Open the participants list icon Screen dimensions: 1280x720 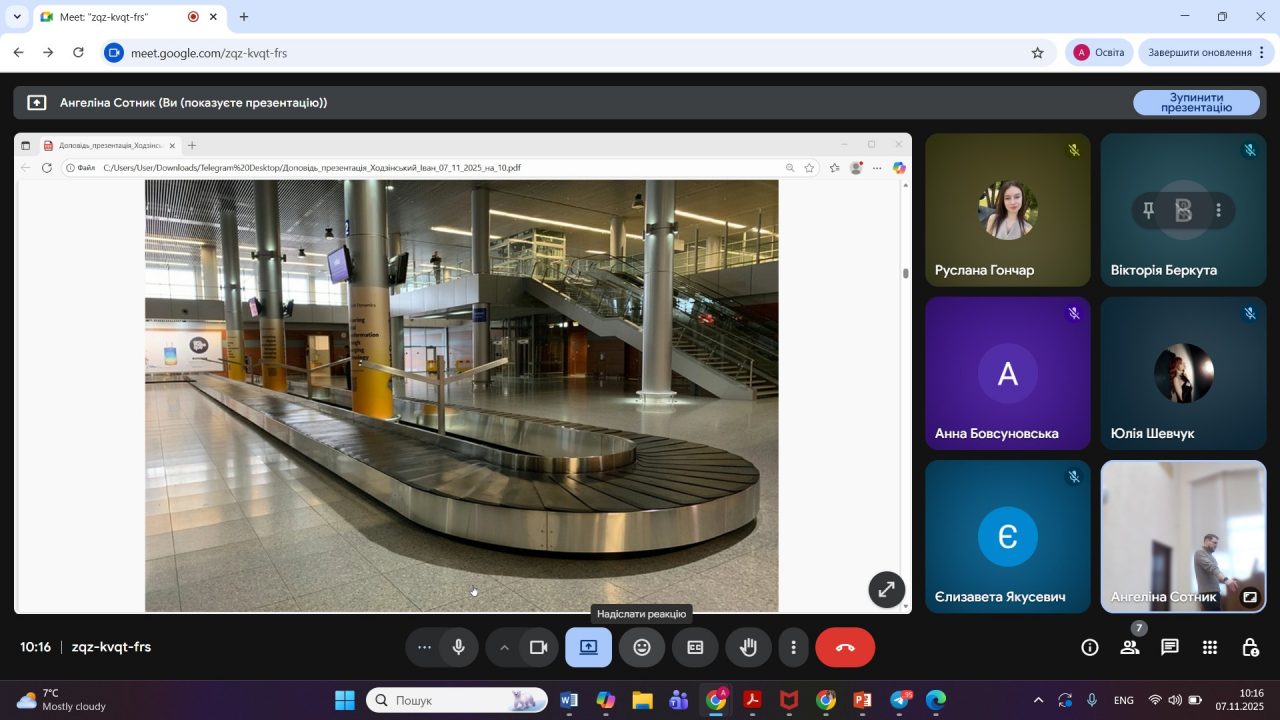point(1130,647)
